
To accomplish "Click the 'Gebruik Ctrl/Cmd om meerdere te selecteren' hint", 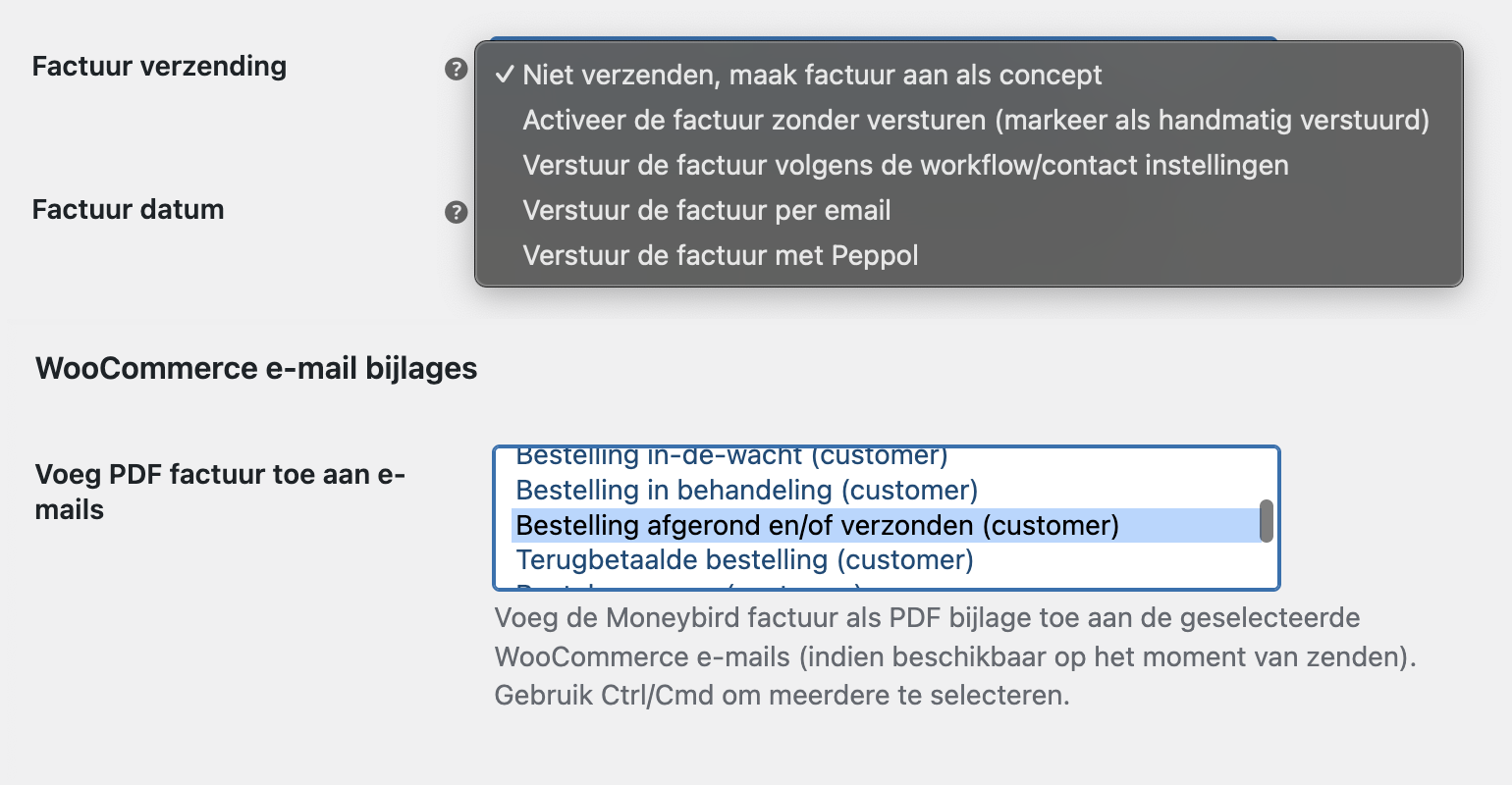I will click(x=782, y=696).
